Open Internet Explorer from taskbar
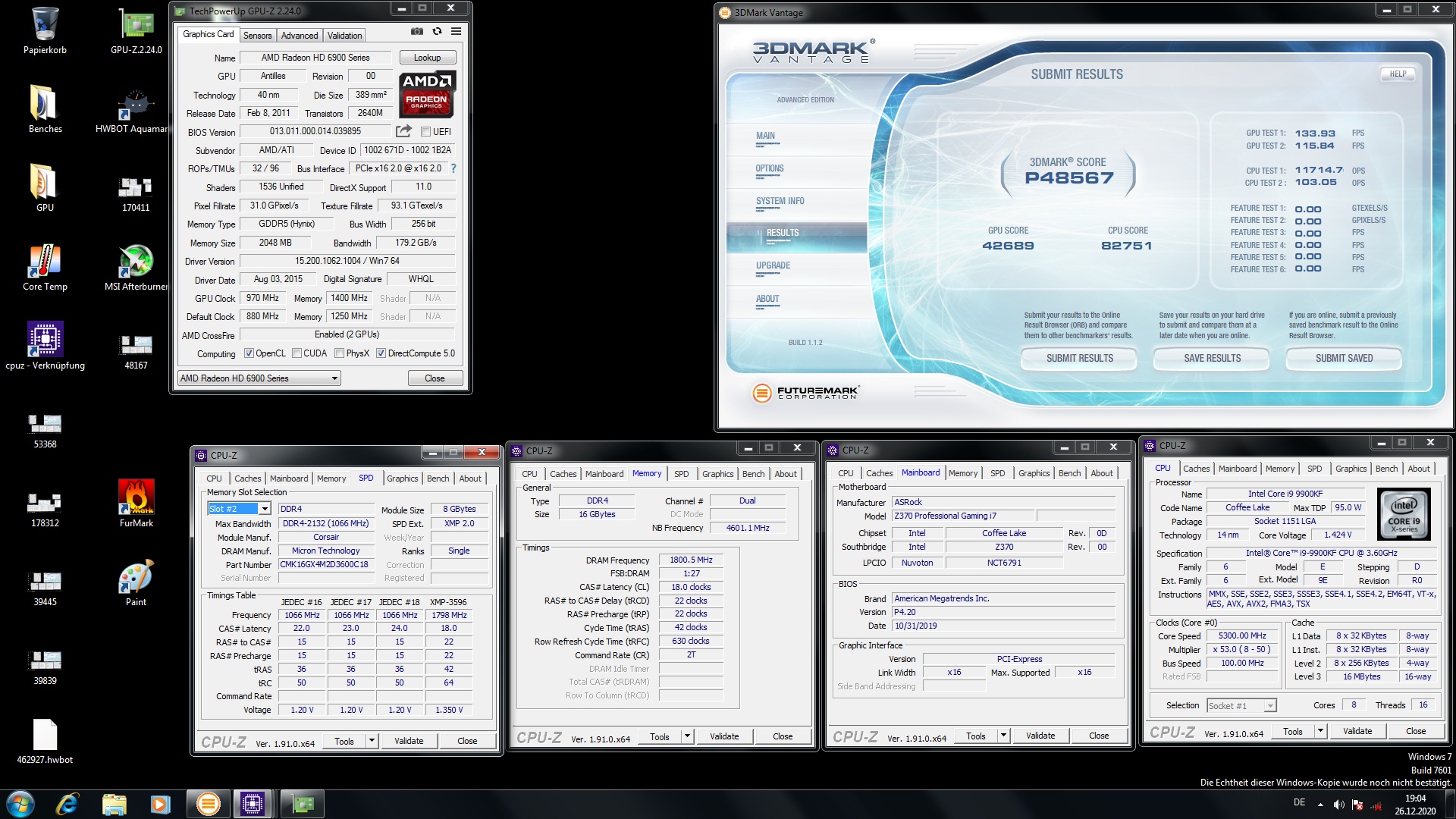The image size is (1456, 819). coord(67,803)
